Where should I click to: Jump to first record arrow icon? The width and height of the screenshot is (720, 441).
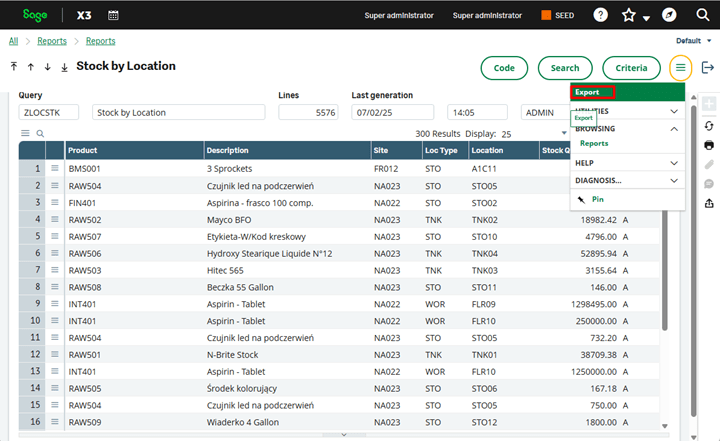pyautogui.click(x=14, y=67)
